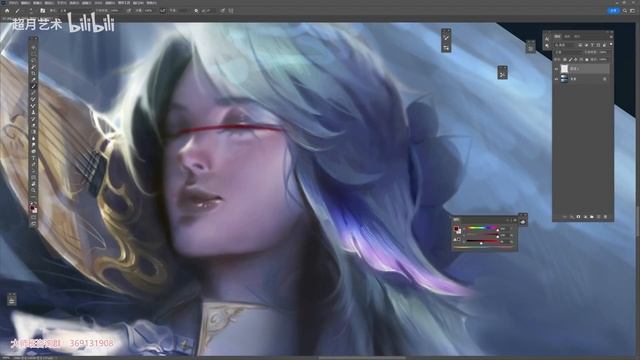Filter layers by shape layers icon
The image size is (640, 360).
[598, 45]
